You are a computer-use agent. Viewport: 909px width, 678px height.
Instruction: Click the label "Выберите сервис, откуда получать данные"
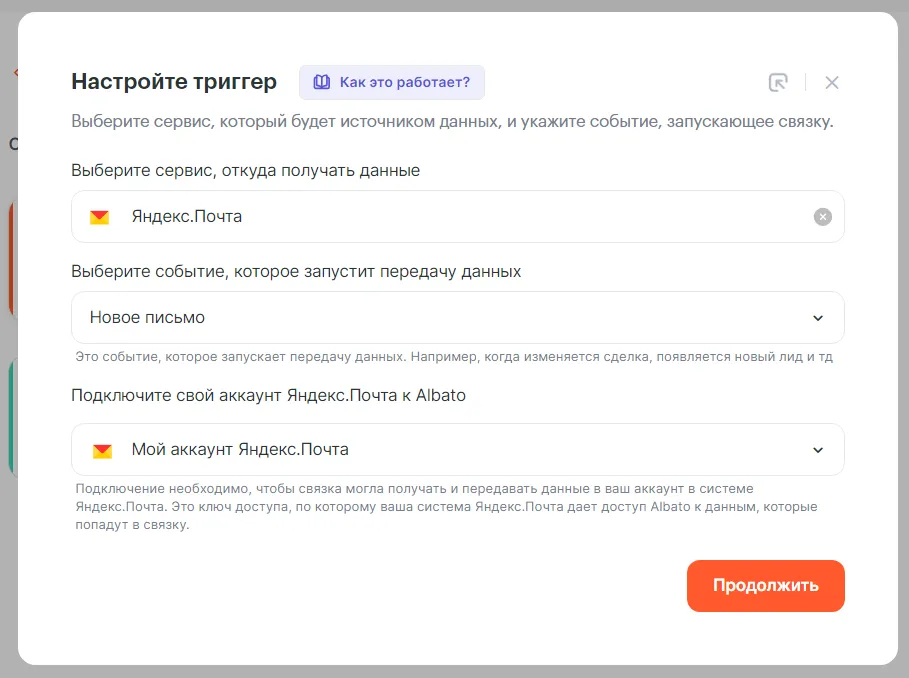[x=245, y=170]
